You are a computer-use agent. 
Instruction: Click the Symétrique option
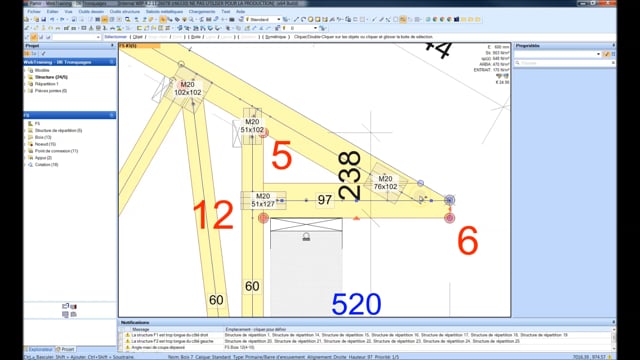(x=276, y=37)
